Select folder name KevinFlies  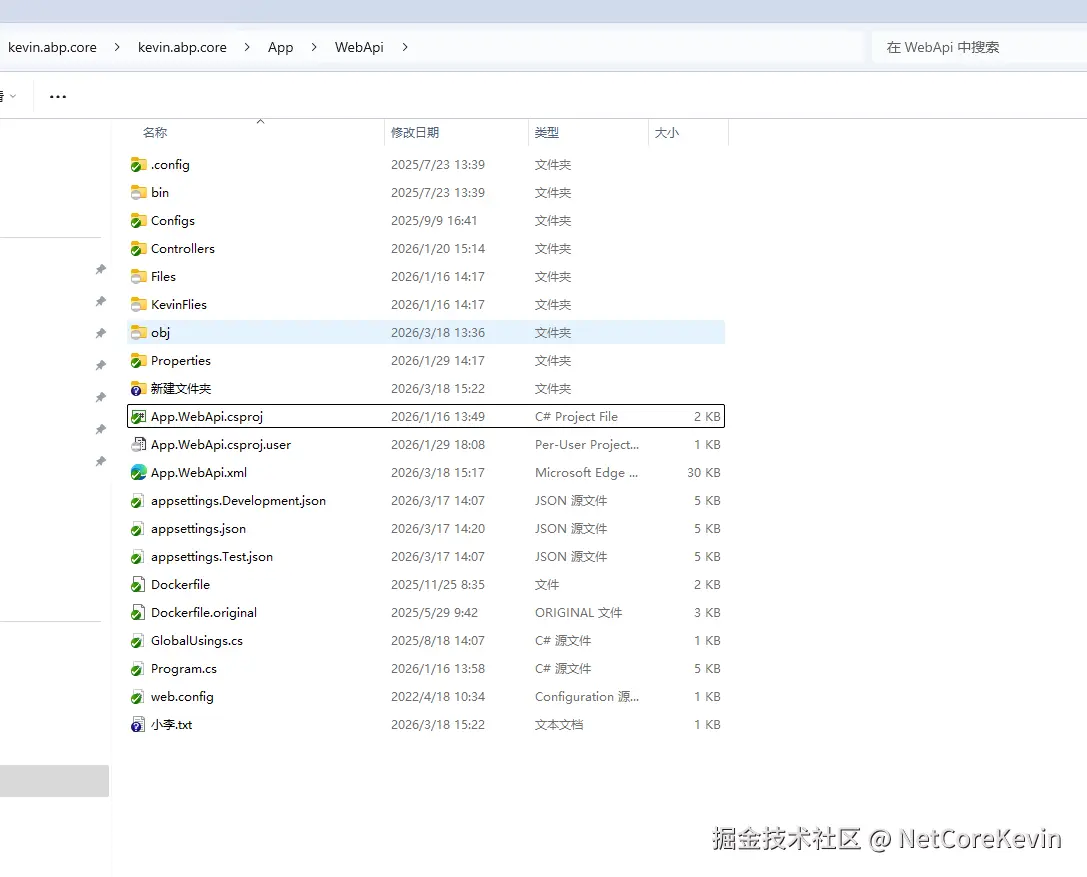pos(179,304)
